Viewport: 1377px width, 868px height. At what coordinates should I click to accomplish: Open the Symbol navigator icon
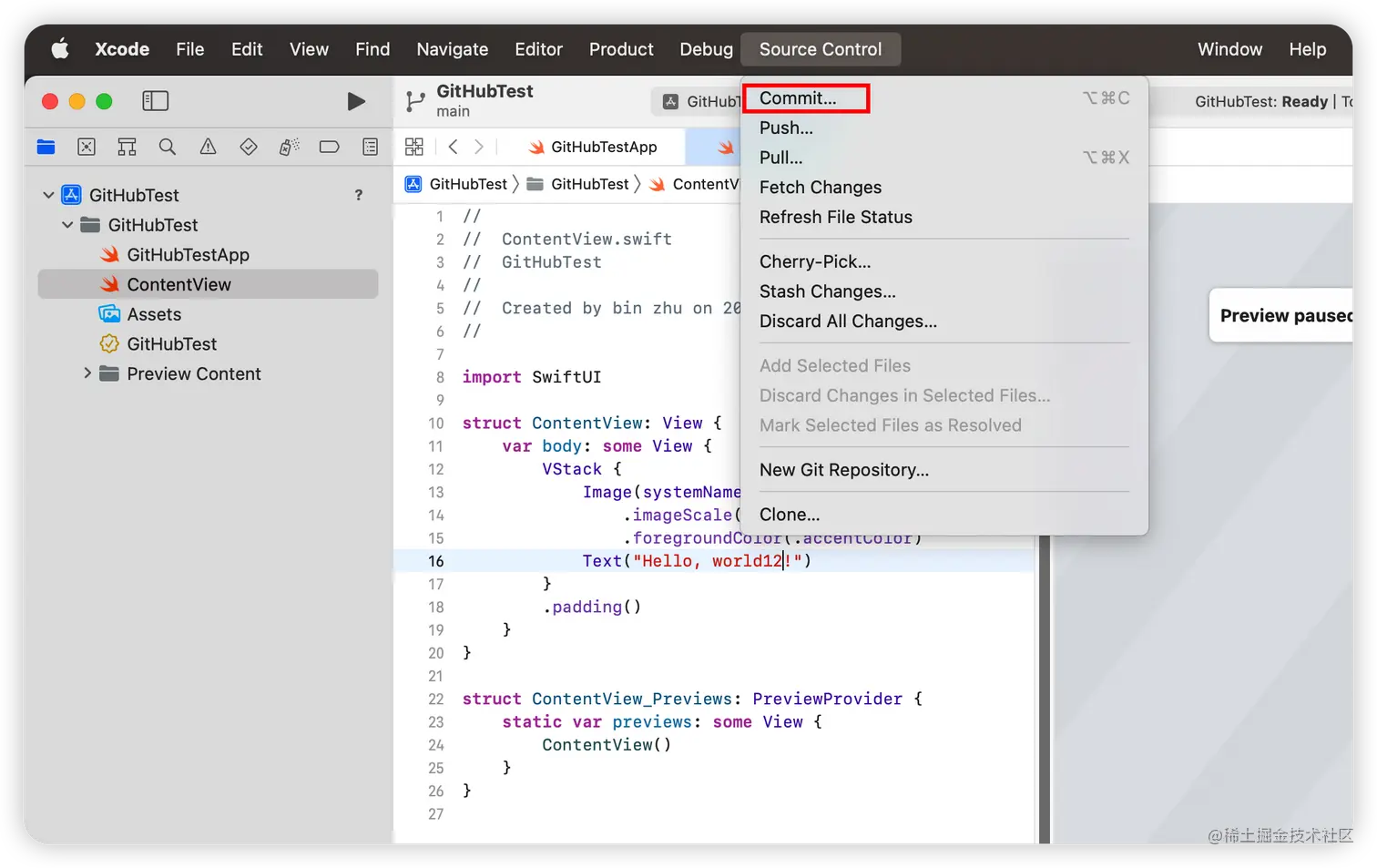(127, 147)
